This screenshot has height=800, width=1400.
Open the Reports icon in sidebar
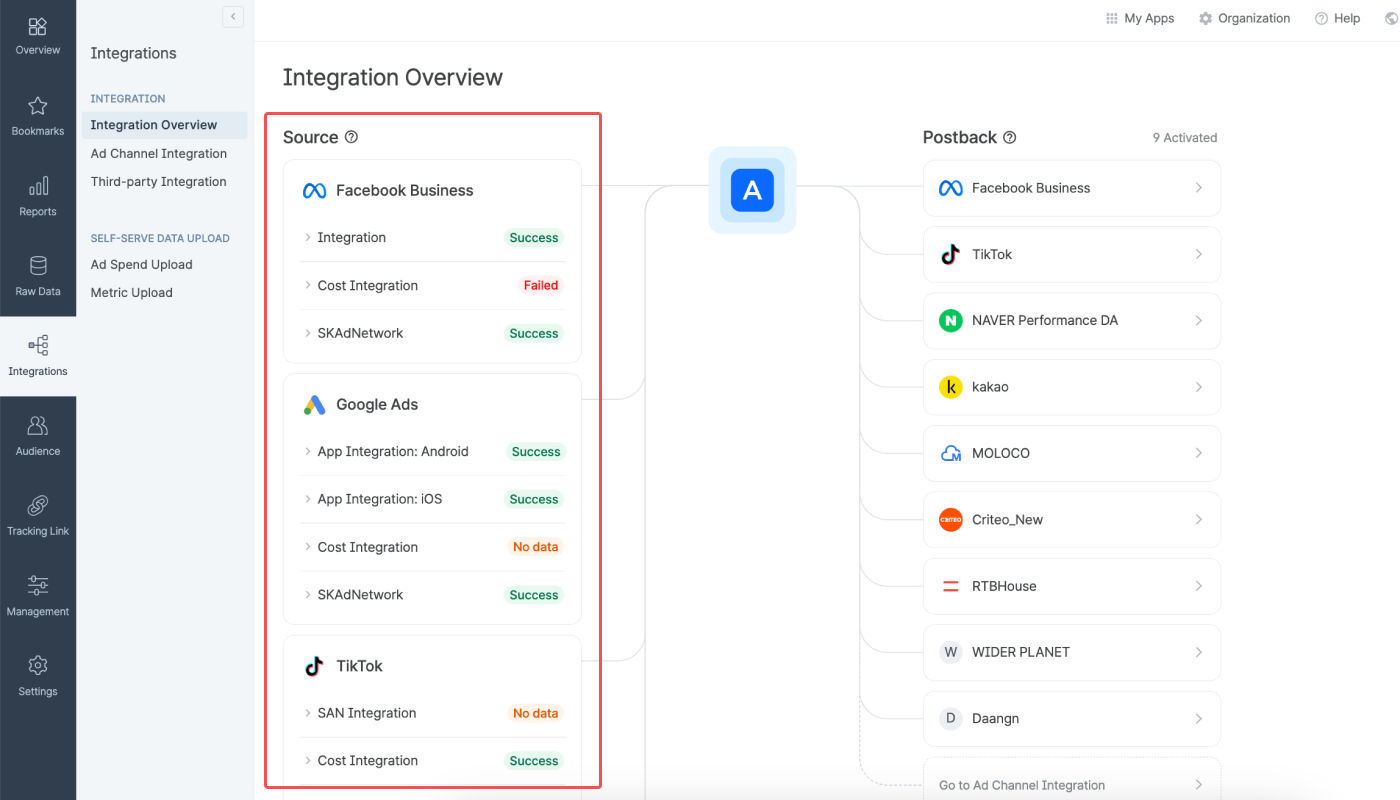[38, 193]
